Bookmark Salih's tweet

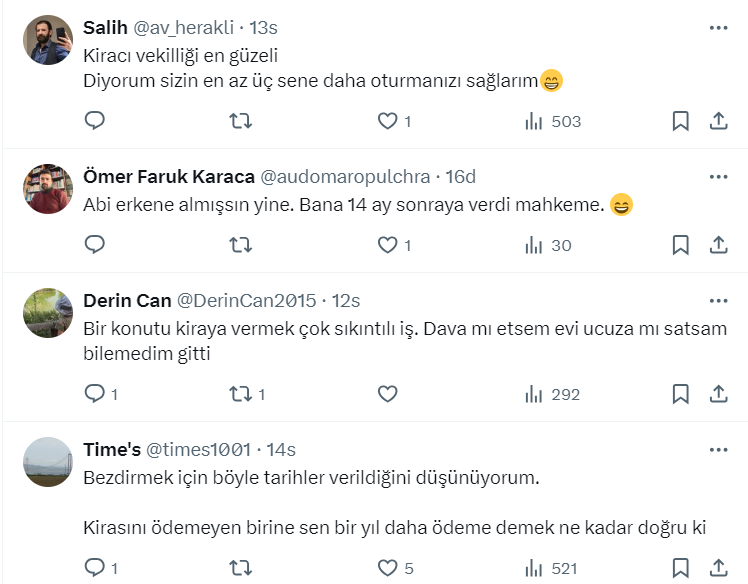click(680, 121)
